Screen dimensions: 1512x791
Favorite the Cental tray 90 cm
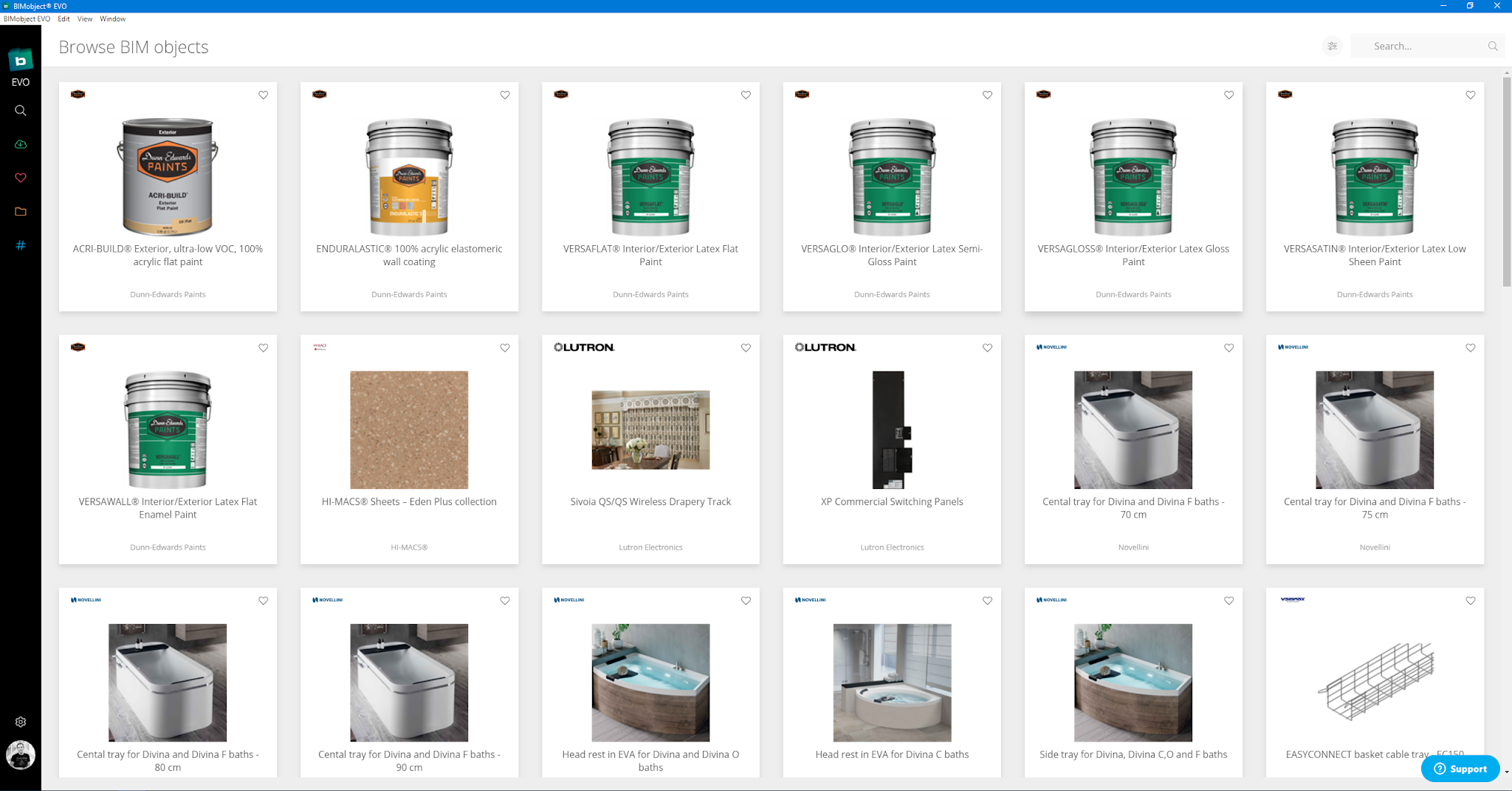pyautogui.click(x=505, y=601)
